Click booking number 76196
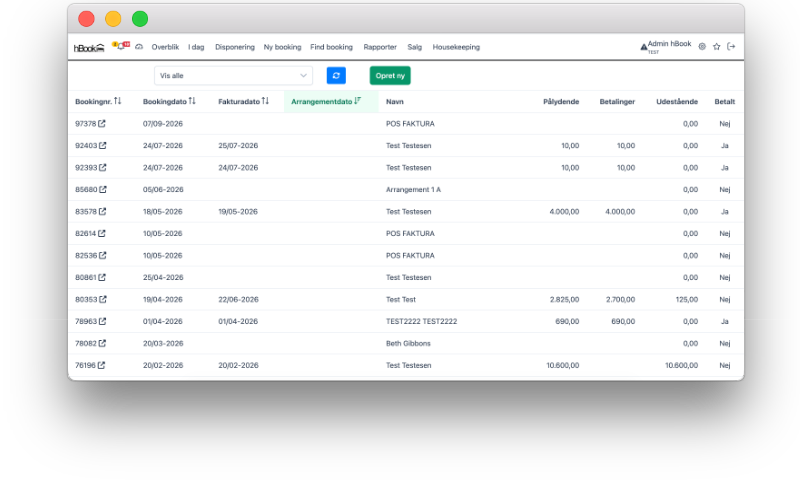Screen dimensions: 800x481 click(x=85, y=365)
